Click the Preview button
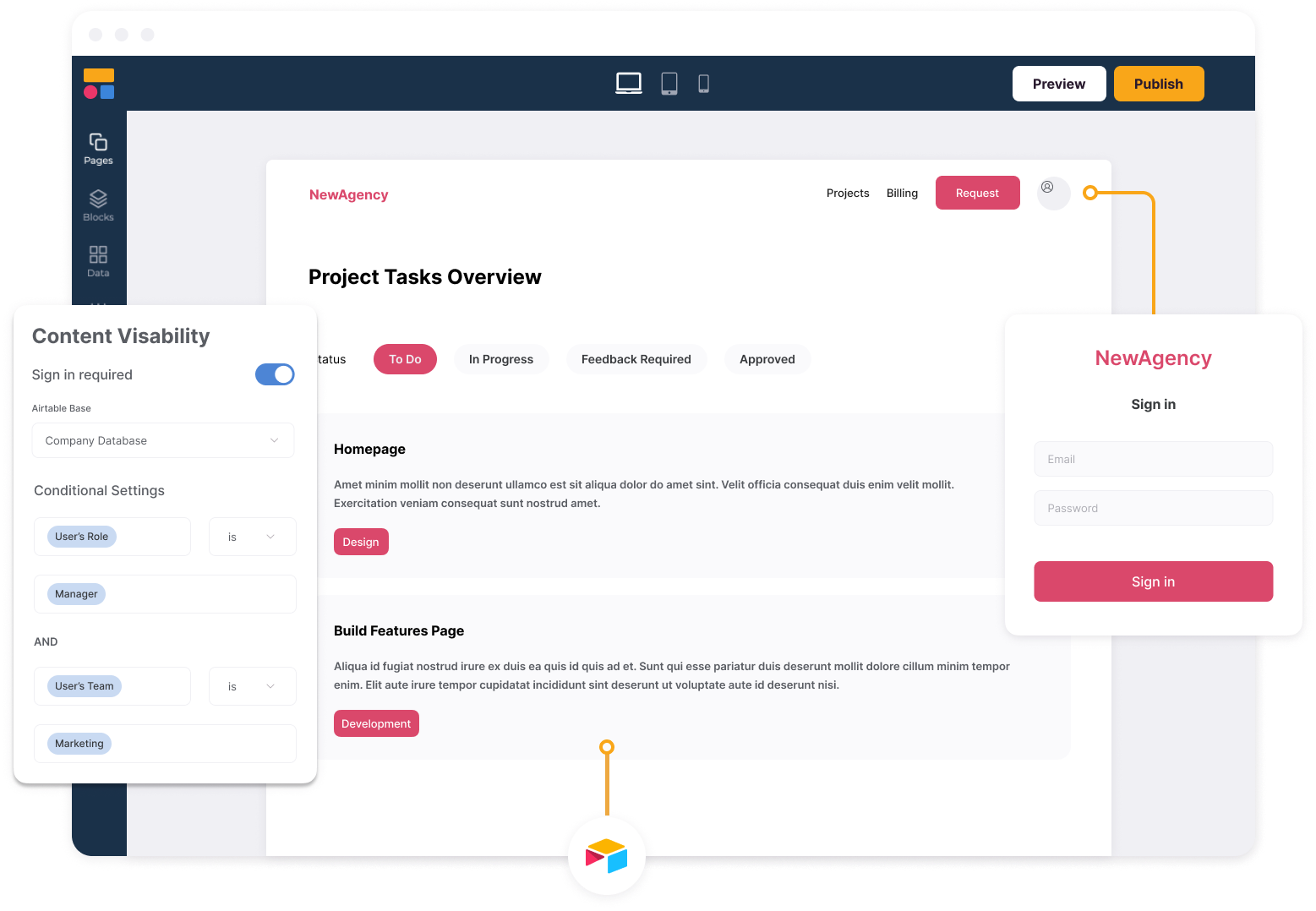 (1059, 84)
